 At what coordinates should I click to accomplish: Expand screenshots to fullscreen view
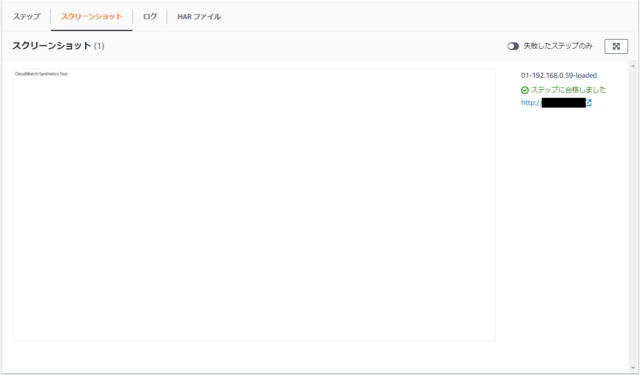(x=616, y=46)
